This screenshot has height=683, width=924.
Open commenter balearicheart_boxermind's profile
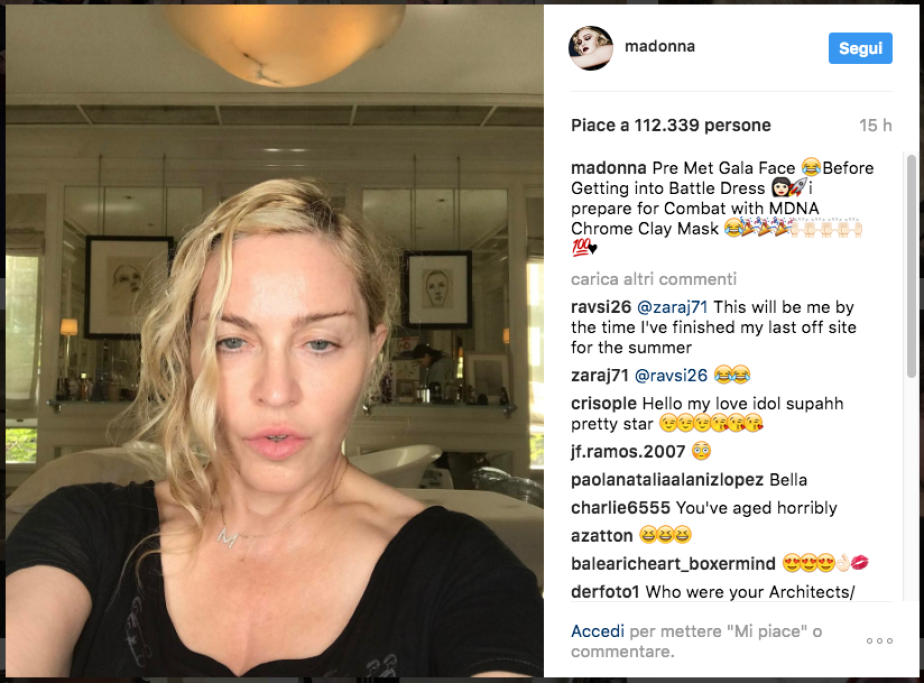[x=673, y=563]
